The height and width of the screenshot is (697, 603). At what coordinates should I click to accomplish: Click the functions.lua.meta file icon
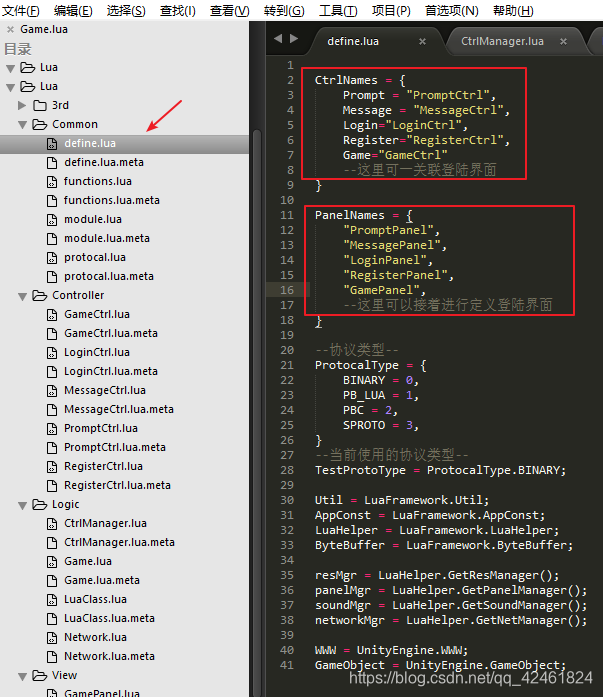click(52, 200)
